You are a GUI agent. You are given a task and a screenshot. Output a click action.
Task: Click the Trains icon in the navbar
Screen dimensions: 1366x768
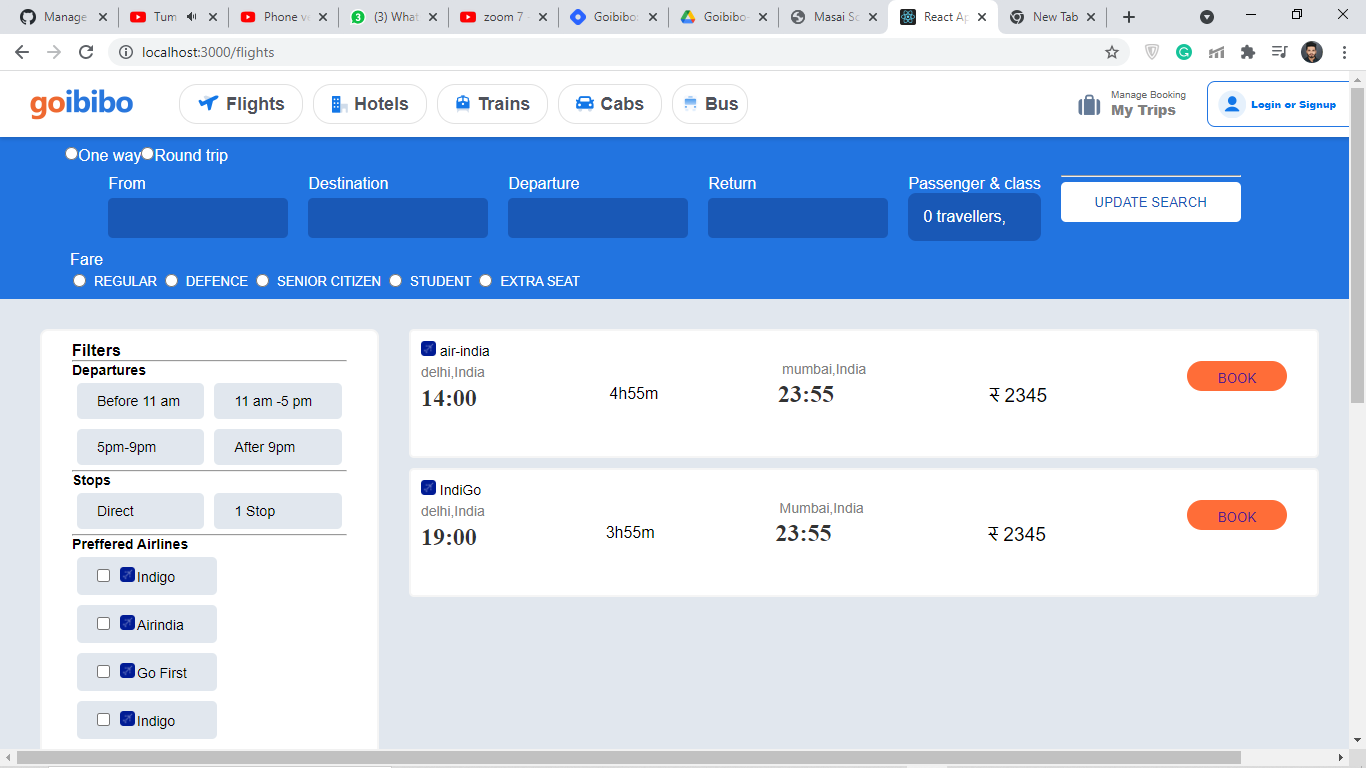tap(462, 102)
